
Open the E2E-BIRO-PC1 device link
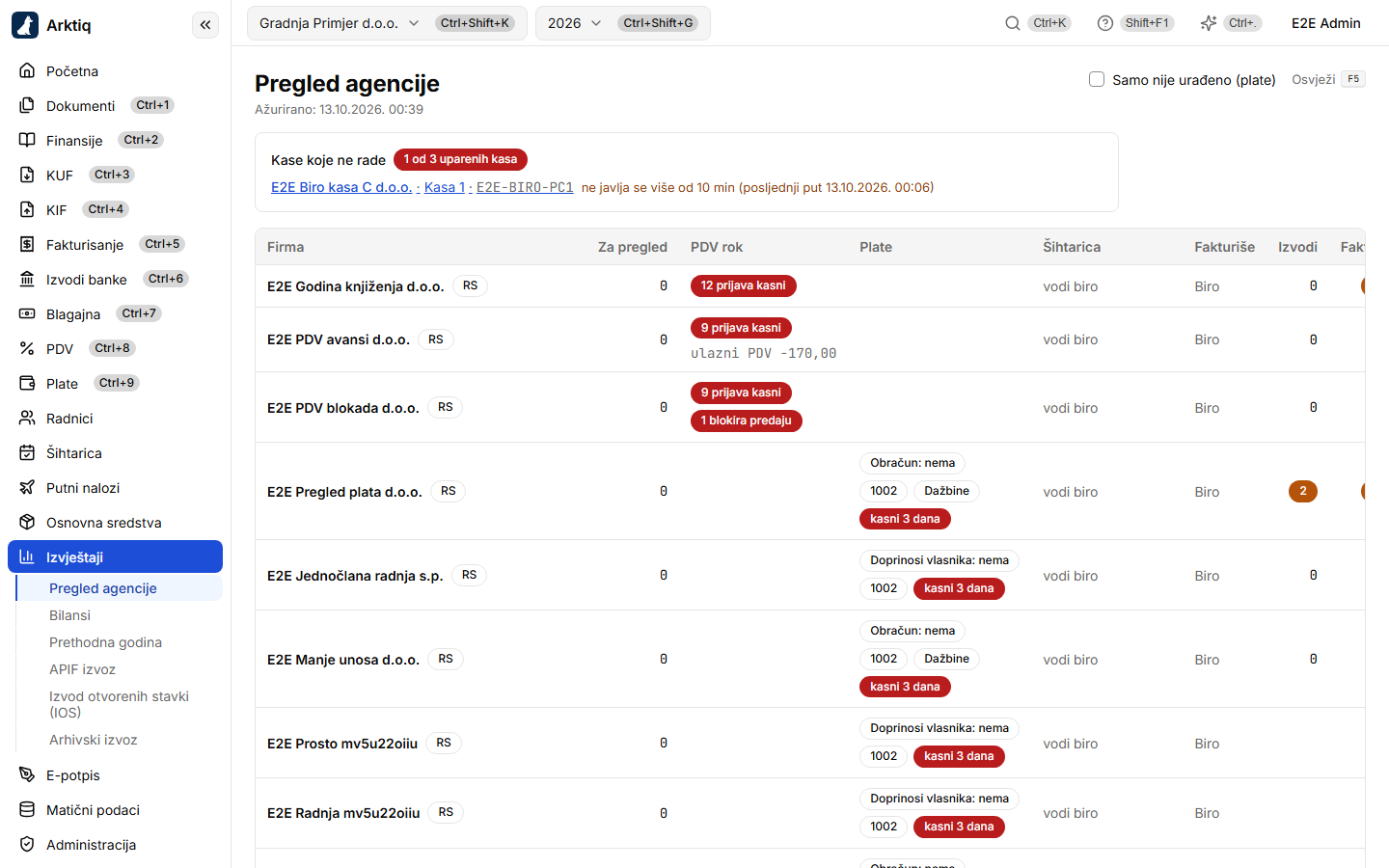[525, 187]
